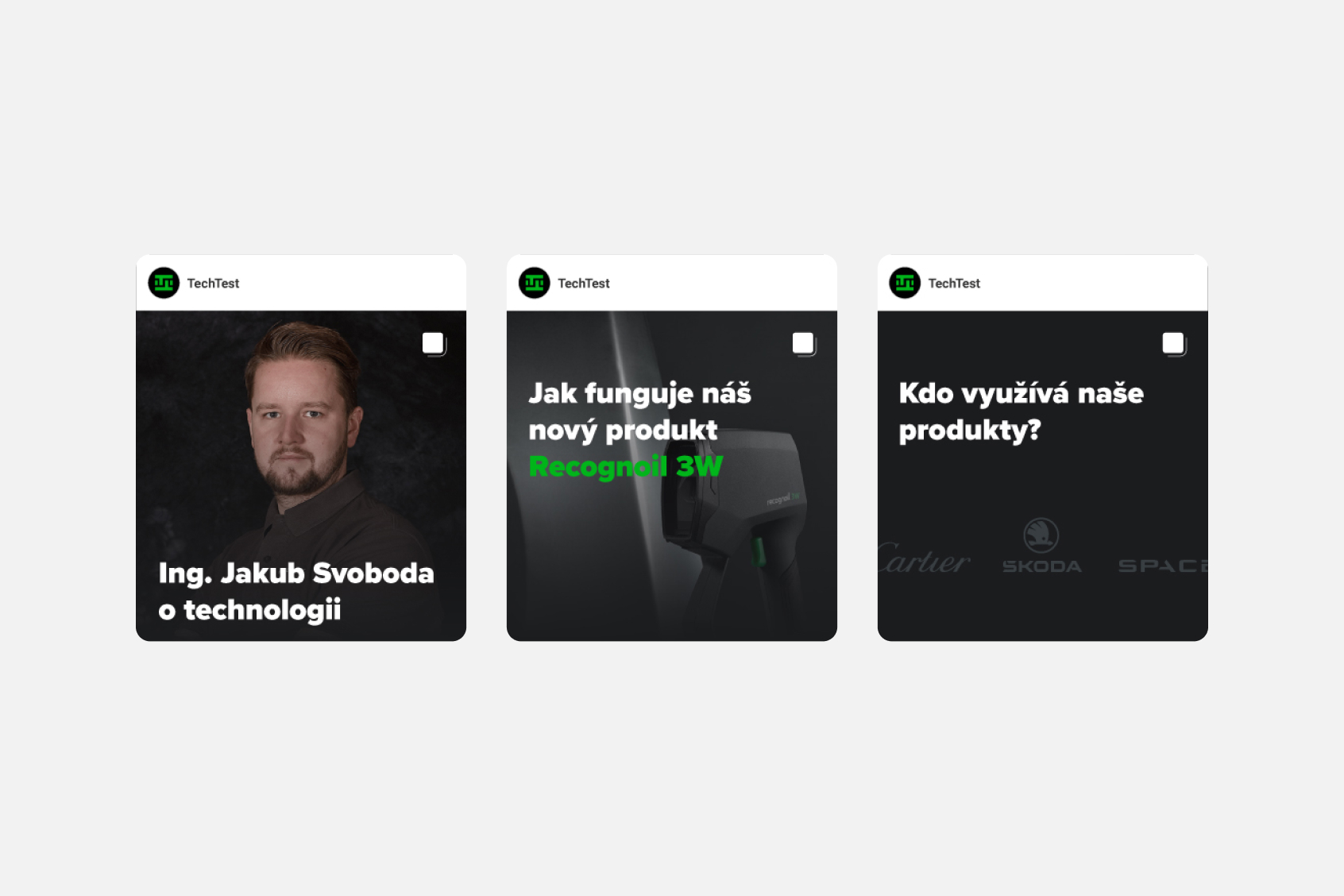Click carousel icon on Recognoil 3W post
The image size is (1344, 896).
804,344
